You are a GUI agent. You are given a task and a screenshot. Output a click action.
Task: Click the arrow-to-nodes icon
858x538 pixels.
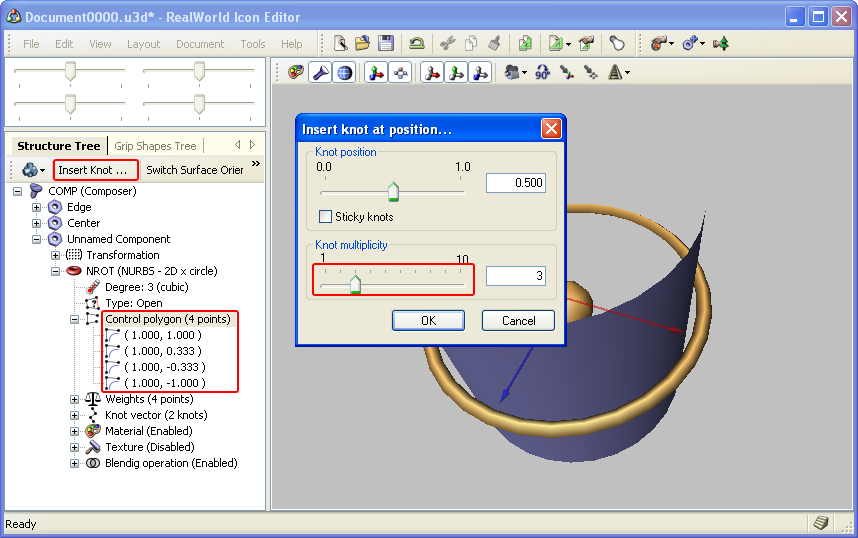(x=590, y=72)
